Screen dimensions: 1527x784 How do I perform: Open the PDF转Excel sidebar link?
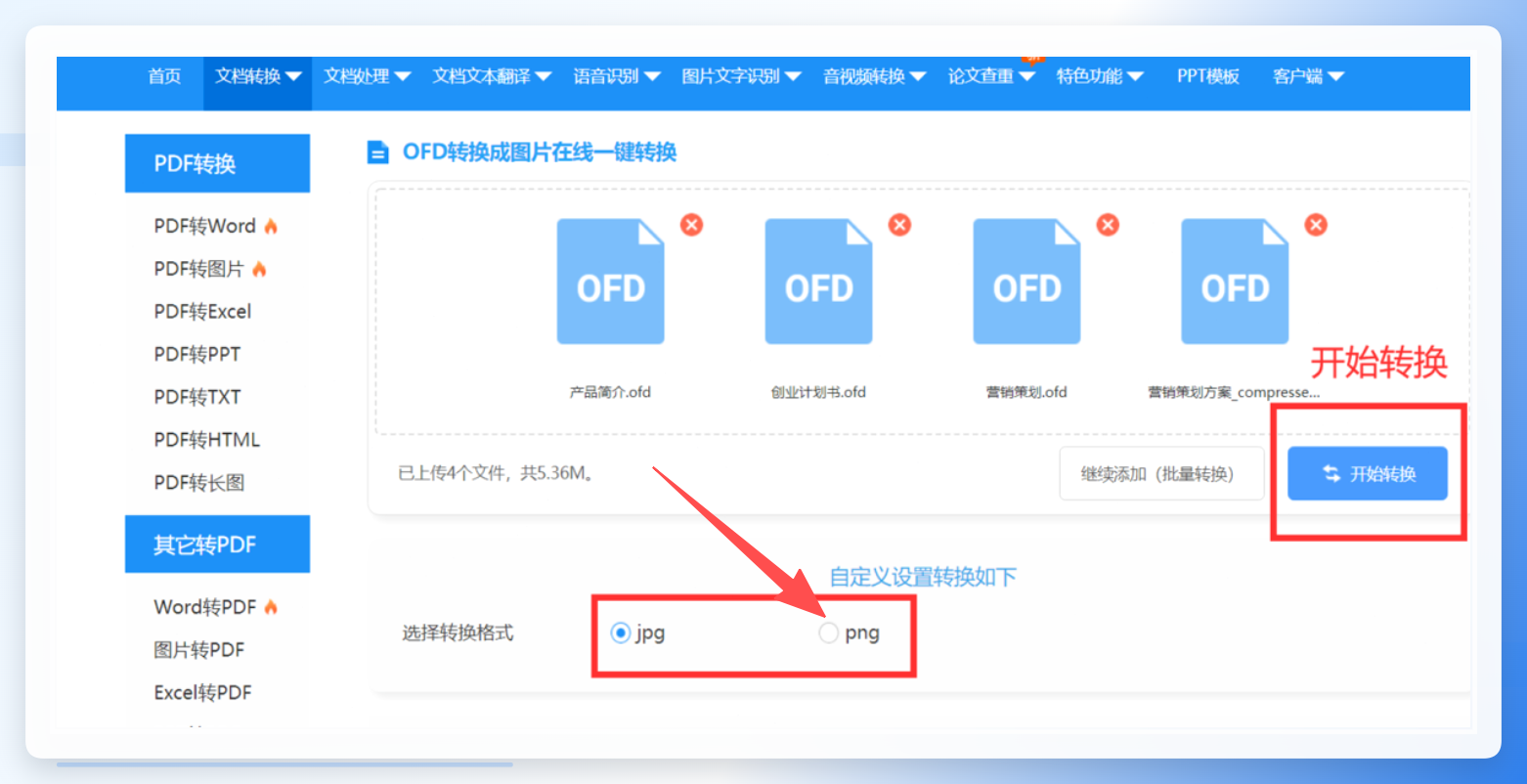pos(202,312)
